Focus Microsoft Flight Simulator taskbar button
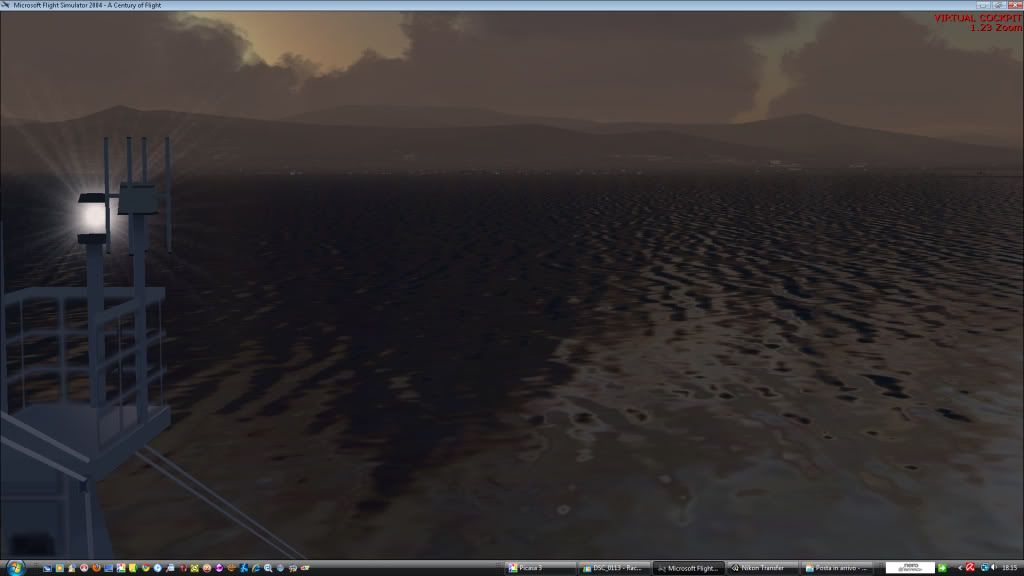Viewport: 1024px width, 576px height. pos(689,568)
